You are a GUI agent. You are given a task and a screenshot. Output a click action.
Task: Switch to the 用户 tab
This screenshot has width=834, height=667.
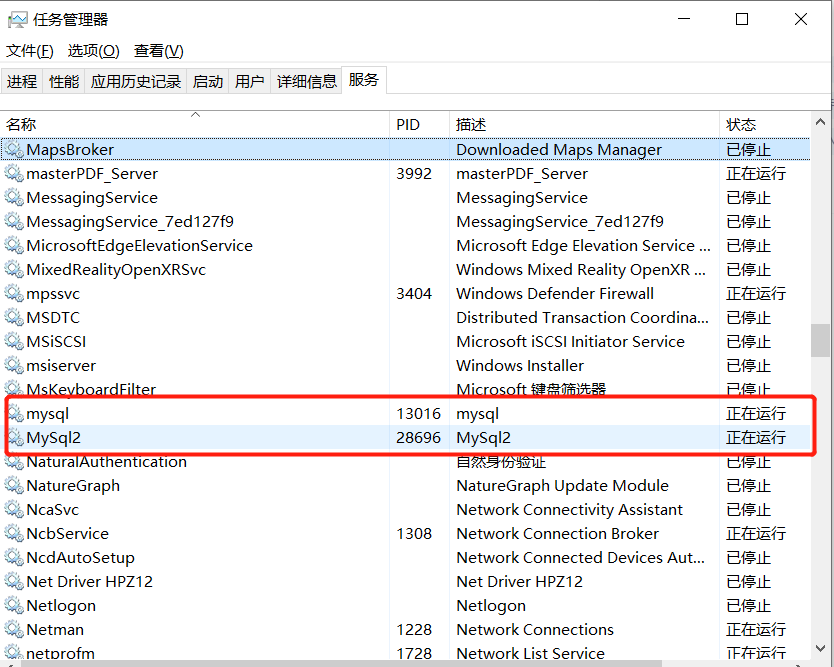[x=250, y=81]
